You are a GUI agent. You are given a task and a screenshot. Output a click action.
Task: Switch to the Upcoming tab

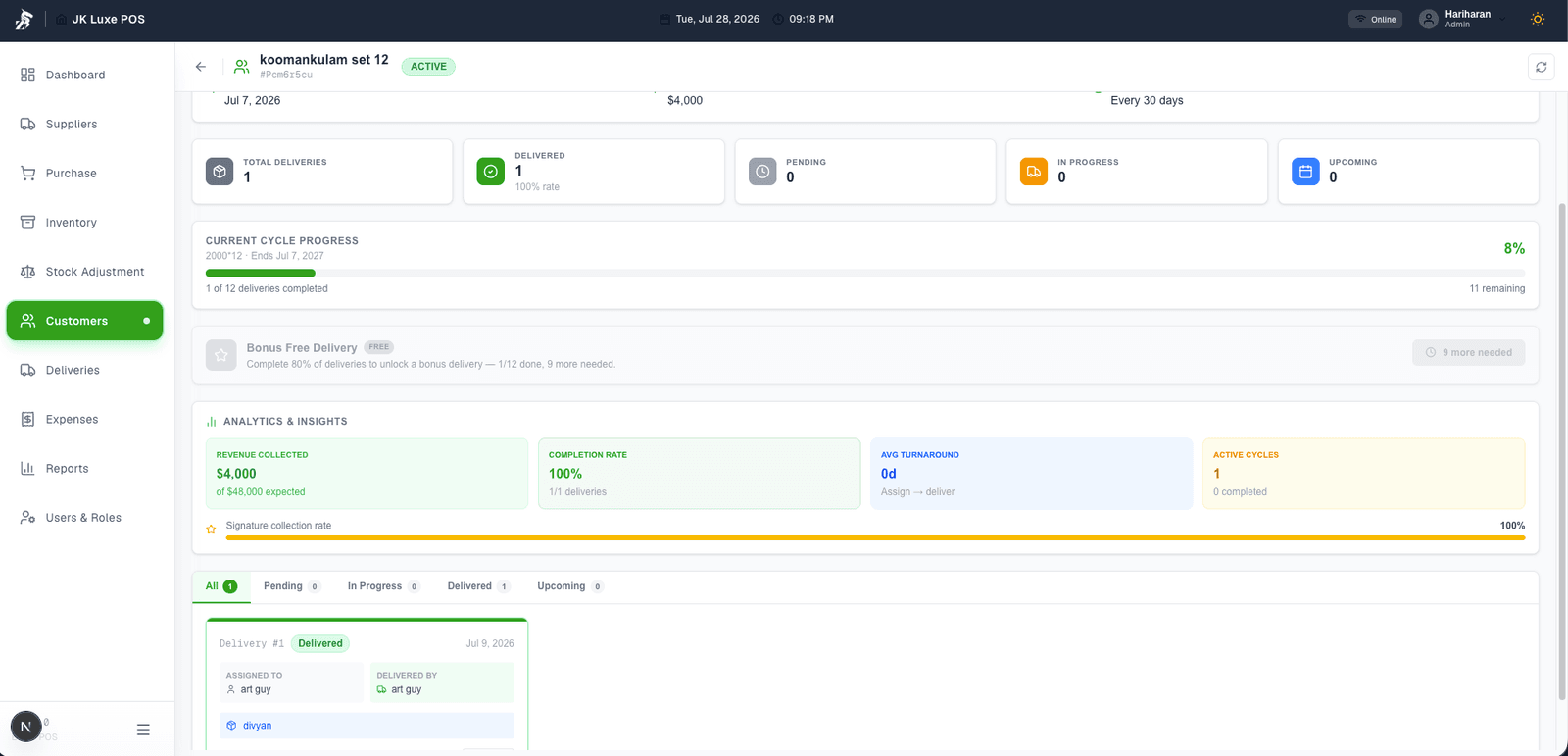point(570,586)
